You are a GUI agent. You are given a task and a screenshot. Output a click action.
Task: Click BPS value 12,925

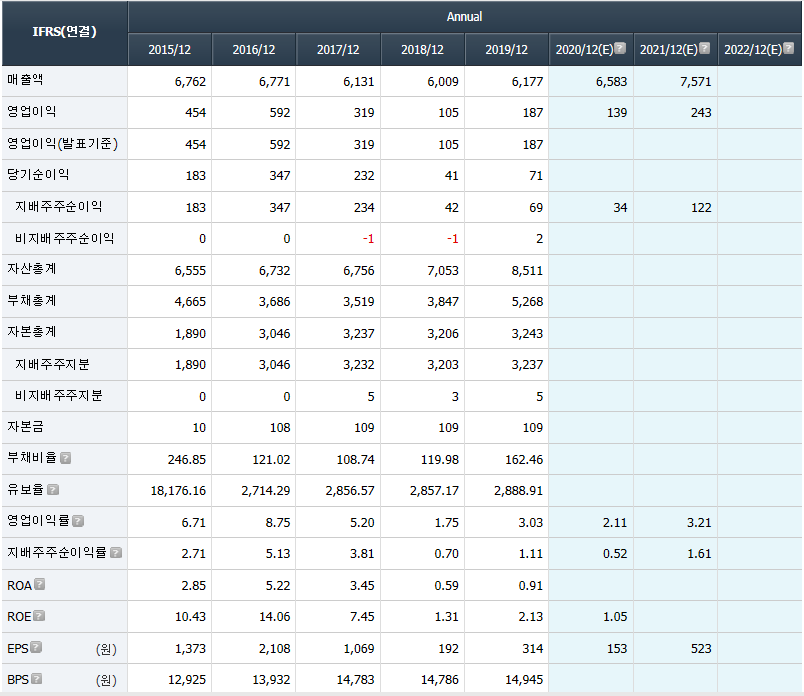[187, 680]
